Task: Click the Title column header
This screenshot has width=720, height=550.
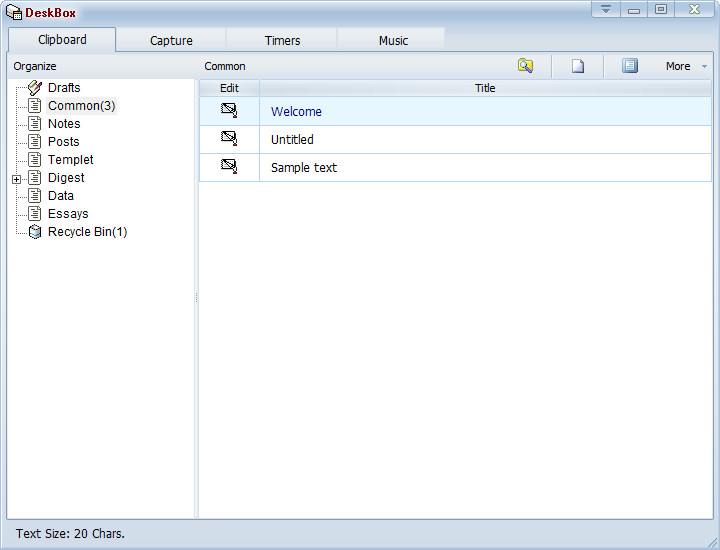Action: [x=485, y=88]
